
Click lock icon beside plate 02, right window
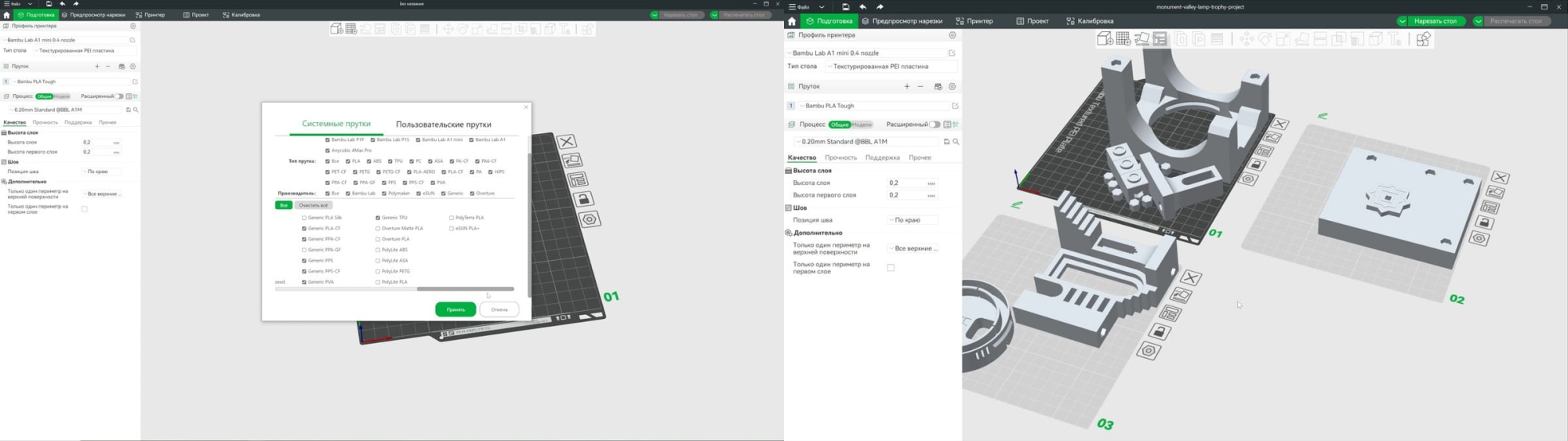pos(1483,222)
